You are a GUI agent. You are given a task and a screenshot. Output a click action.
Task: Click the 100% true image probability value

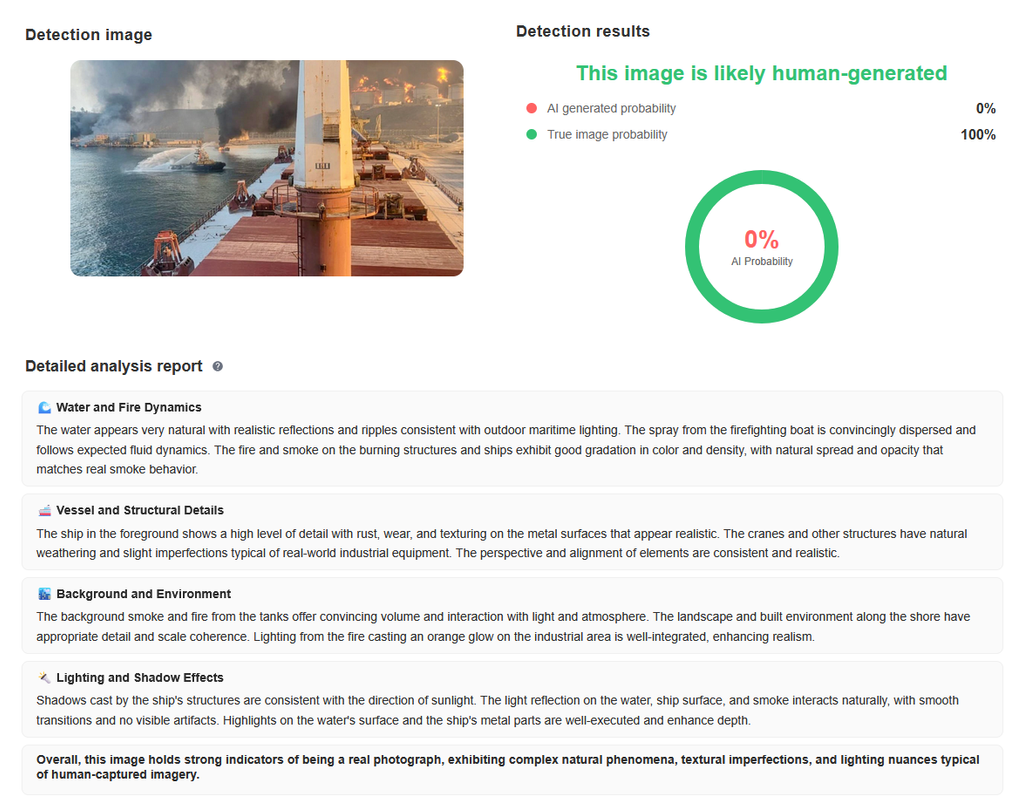(977, 135)
